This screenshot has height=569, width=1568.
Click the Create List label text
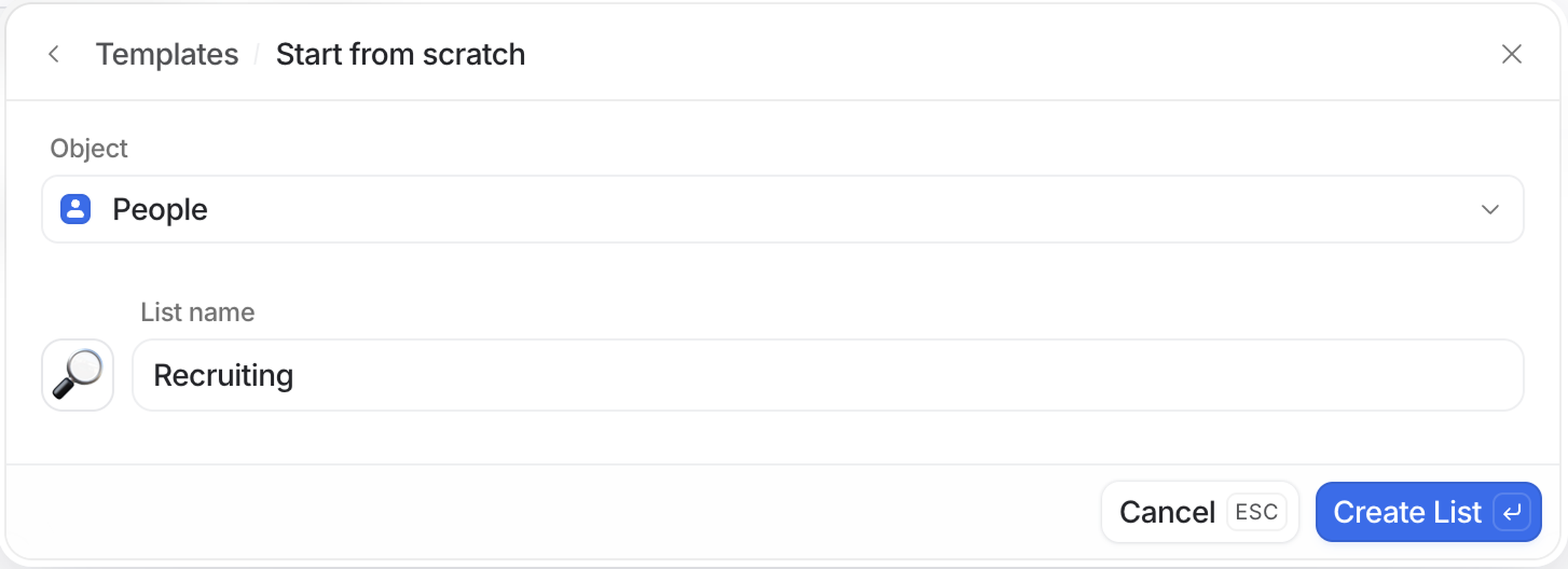pyautogui.click(x=1407, y=512)
